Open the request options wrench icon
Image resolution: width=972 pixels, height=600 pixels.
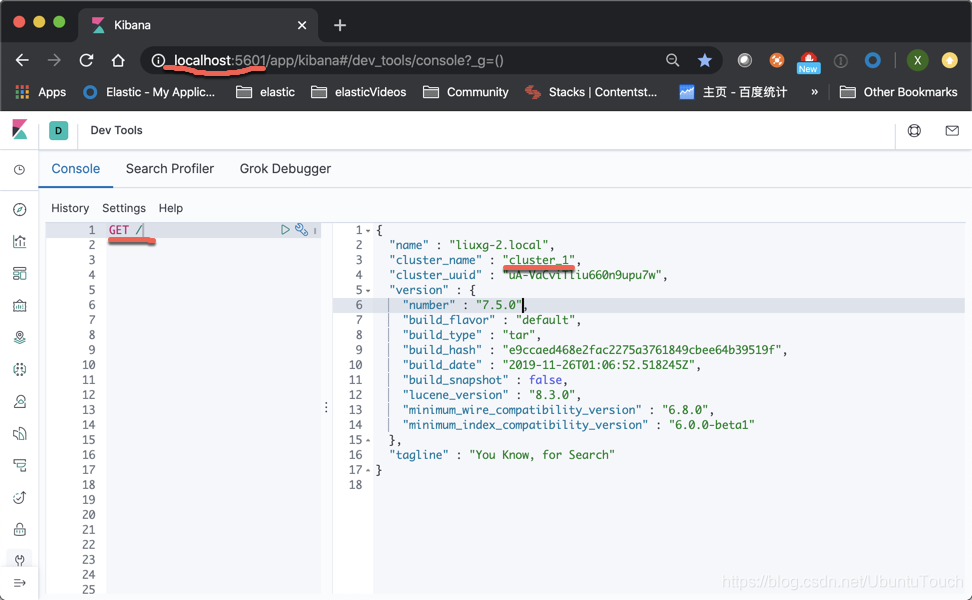click(x=302, y=229)
